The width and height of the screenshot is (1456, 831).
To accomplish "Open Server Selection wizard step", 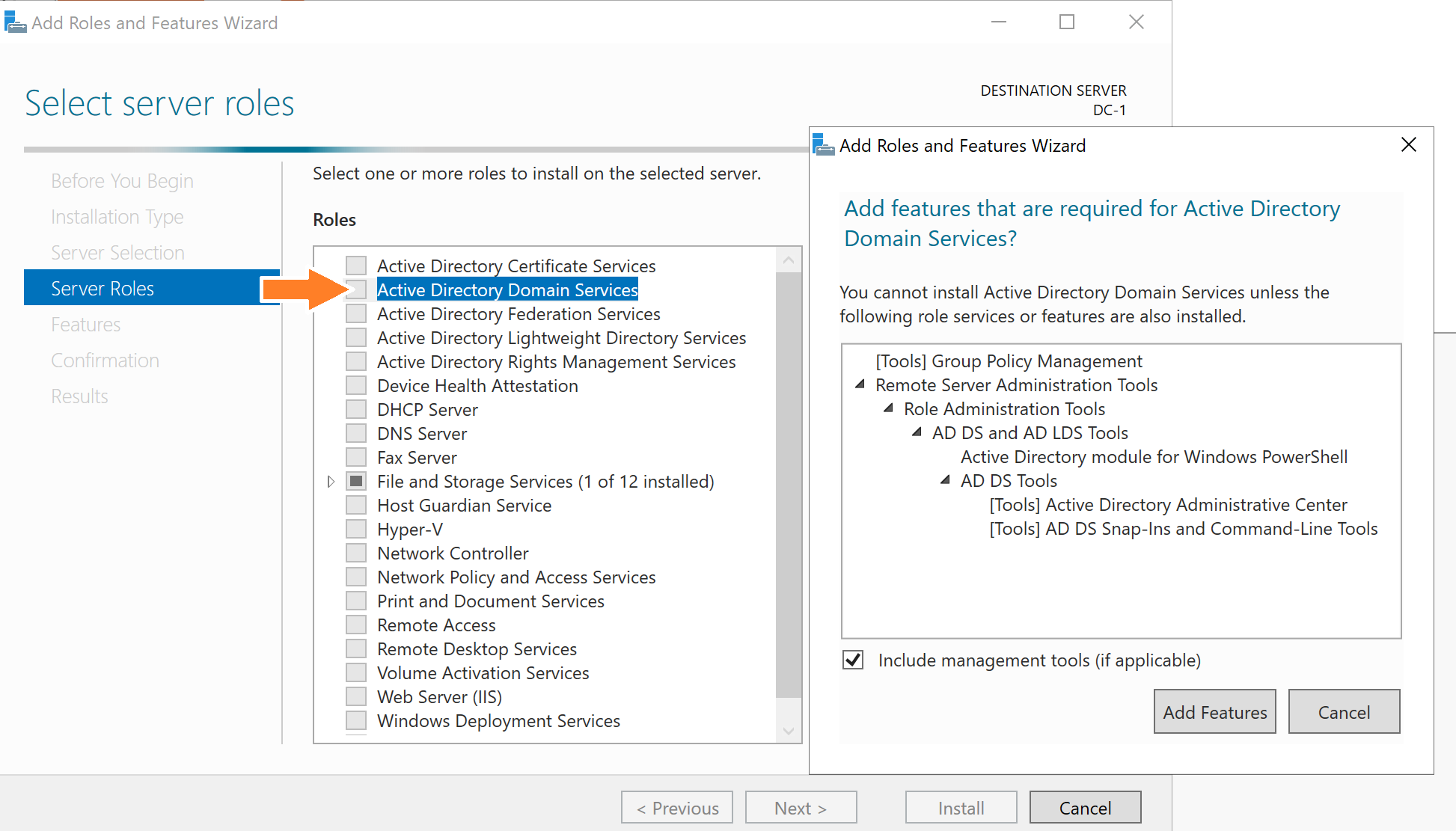I will click(117, 253).
